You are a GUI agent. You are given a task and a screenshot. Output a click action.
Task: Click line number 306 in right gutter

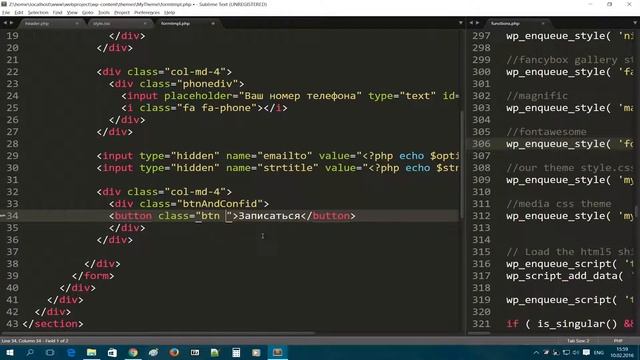481,144
